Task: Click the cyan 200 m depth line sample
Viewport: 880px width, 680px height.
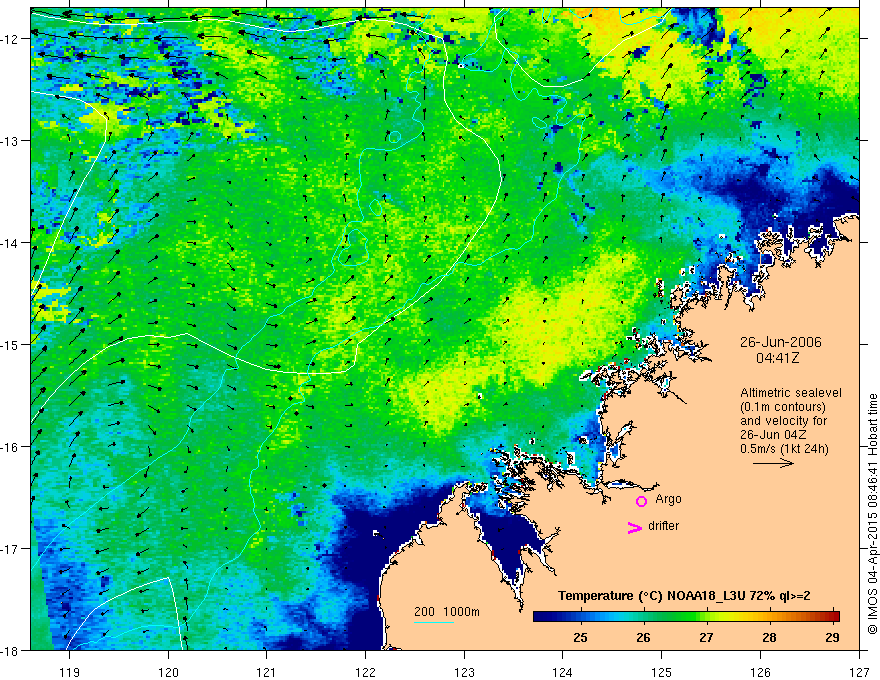Action: pyautogui.click(x=434, y=622)
